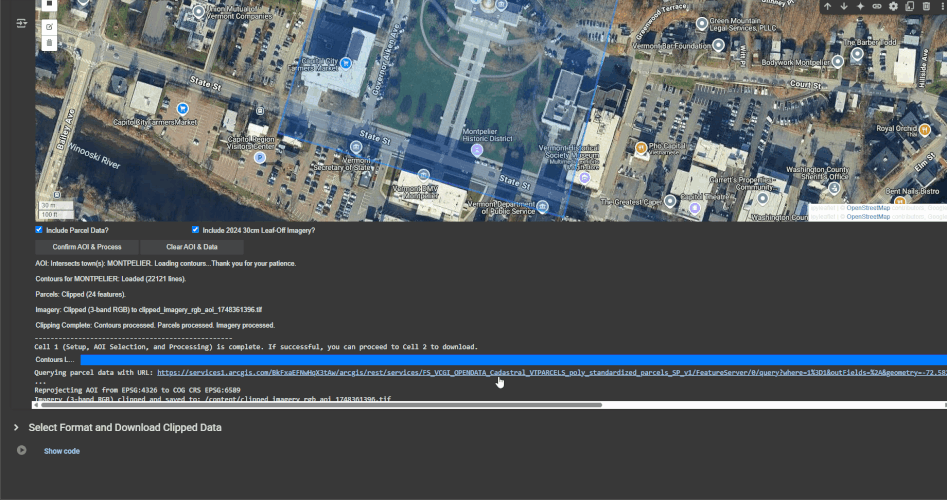Click the Capital City Farmers Market pin near Governor Aiken Ave

click(345, 63)
